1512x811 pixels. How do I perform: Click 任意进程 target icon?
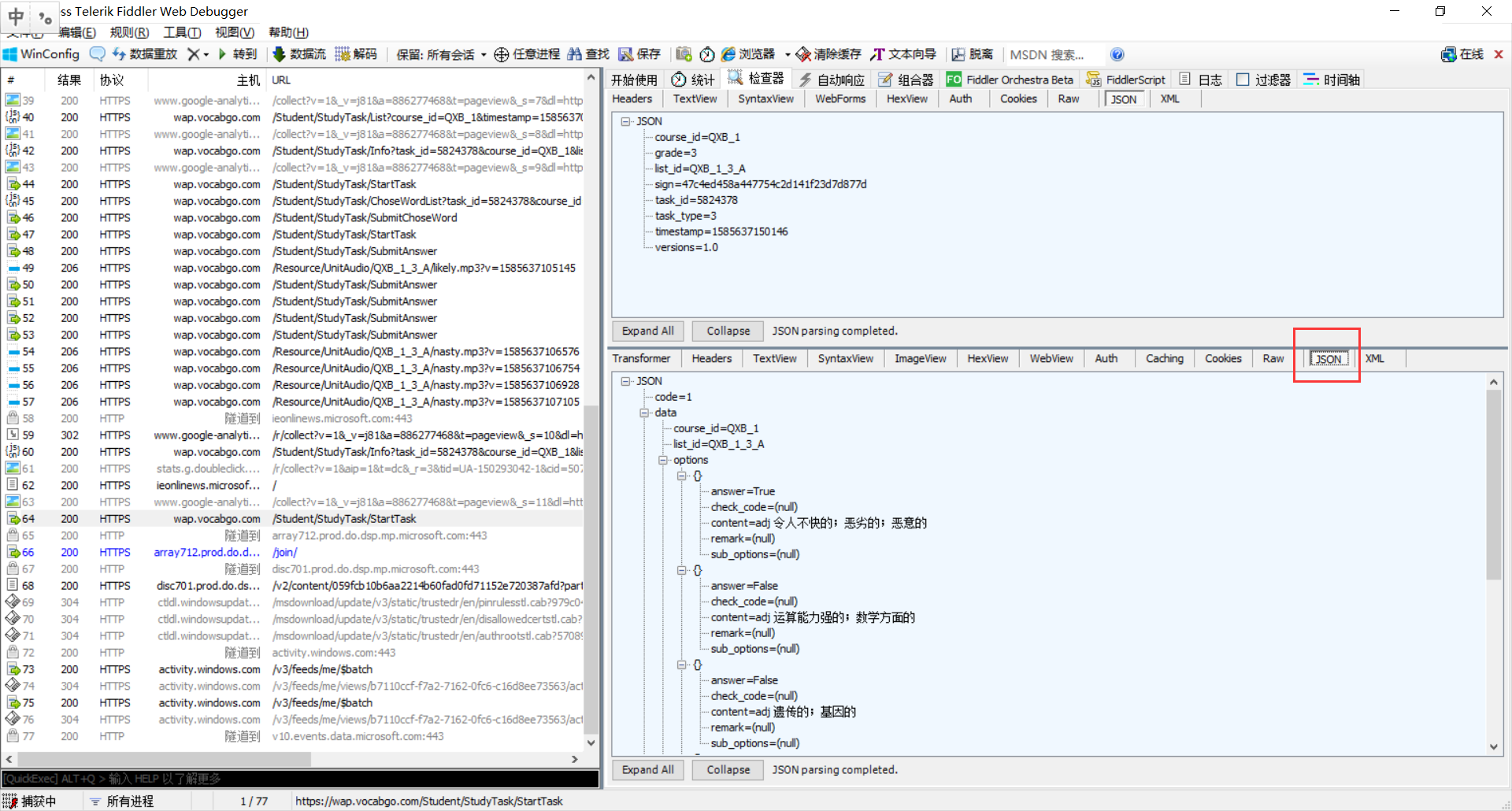(527, 54)
